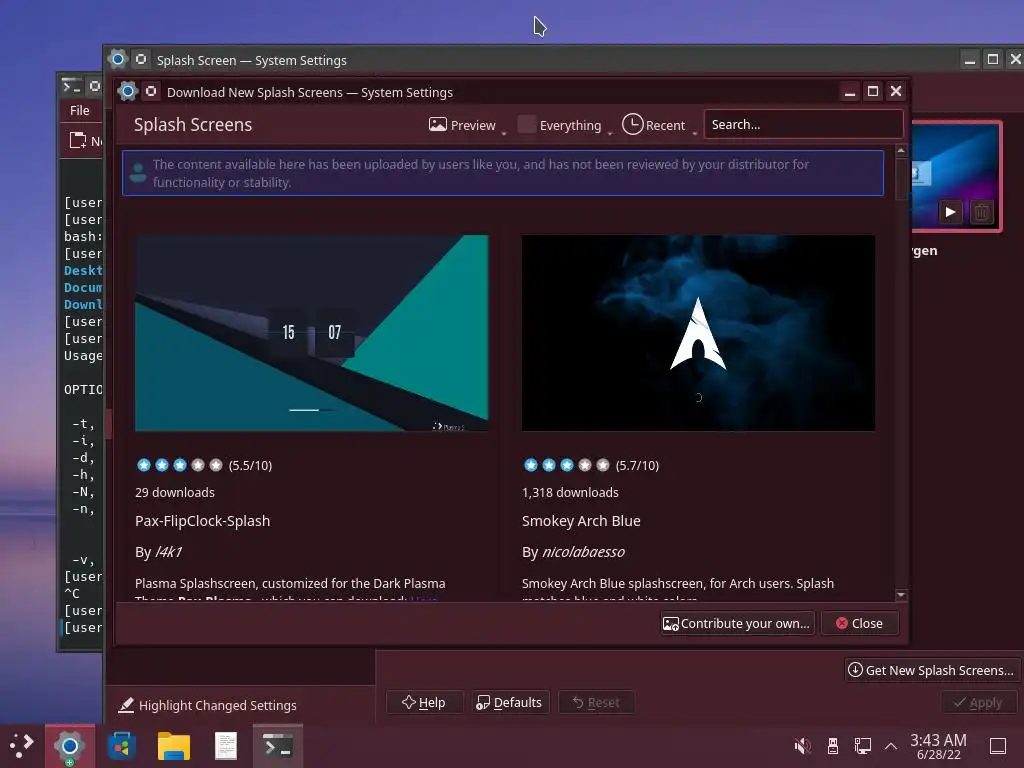The width and height of the screenshot is (1024, 768).
Task: Switch to the Konsole terminal taskbar icon
Action: point(278,746)
